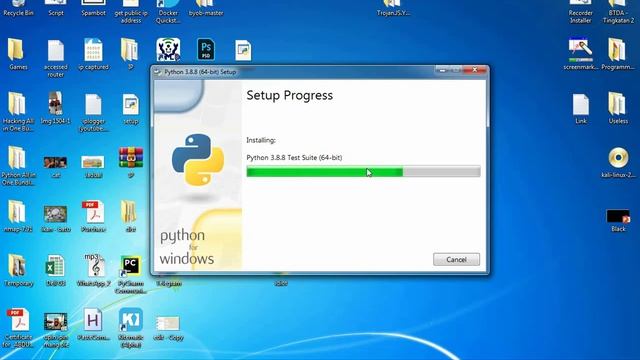Open the Recycle Bin on desktop
This screenshot has height=360, width=640.
(x=18, y=8)
